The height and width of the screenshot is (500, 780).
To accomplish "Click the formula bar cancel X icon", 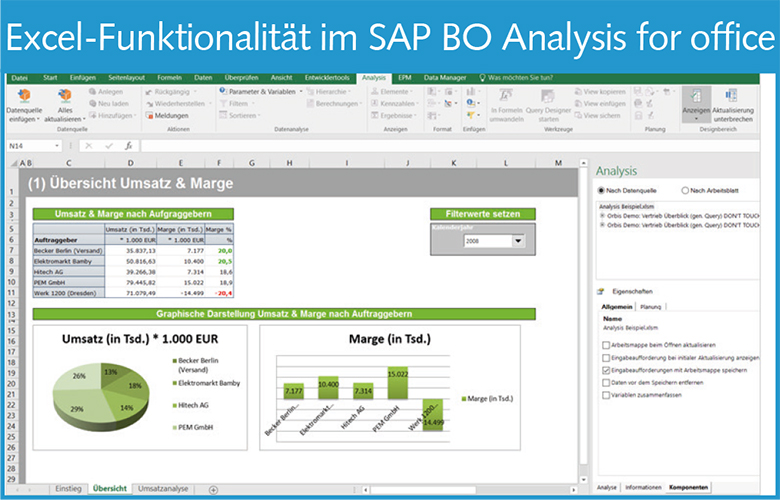I will [x=89, y=146].
